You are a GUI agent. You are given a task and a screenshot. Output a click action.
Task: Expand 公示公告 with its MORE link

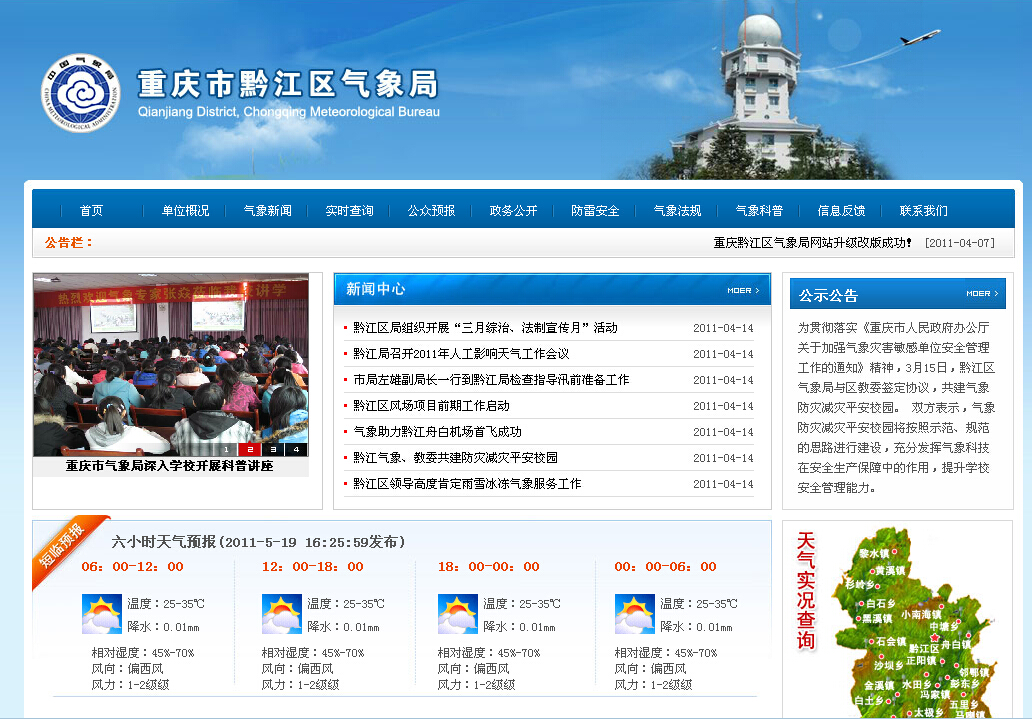[980, 294]
